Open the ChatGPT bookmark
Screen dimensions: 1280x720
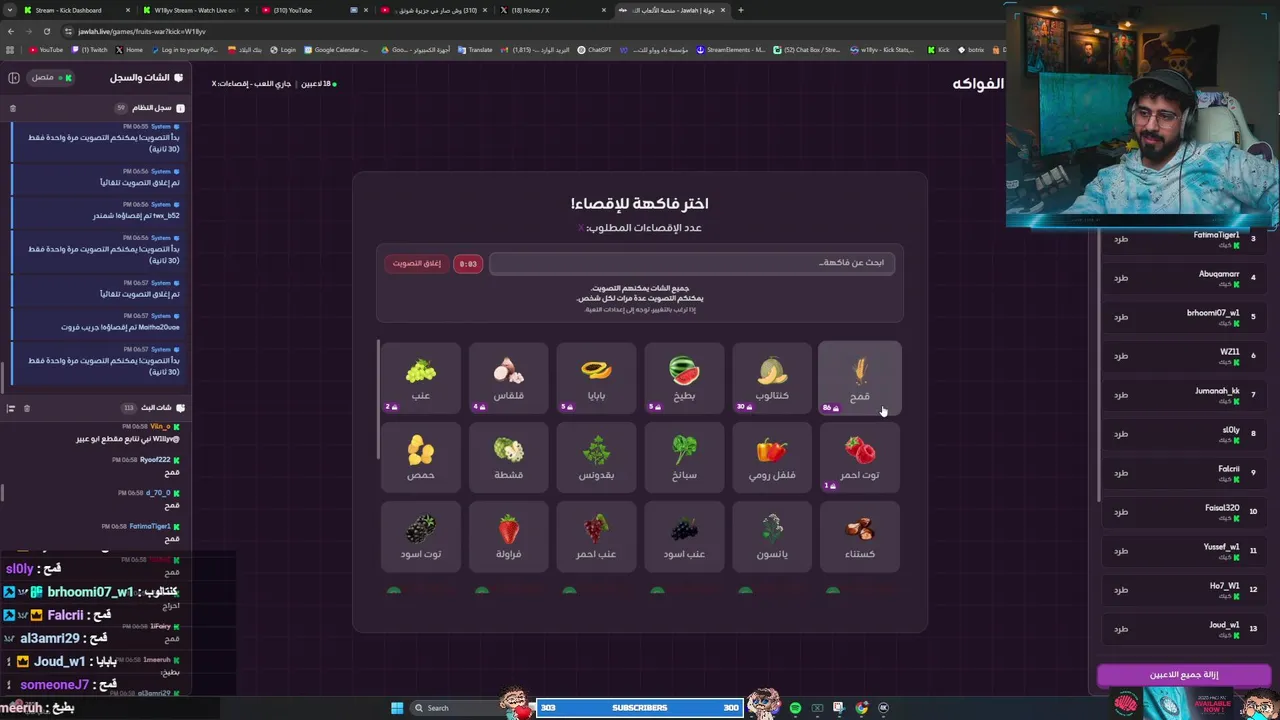(x=595, y=50)
